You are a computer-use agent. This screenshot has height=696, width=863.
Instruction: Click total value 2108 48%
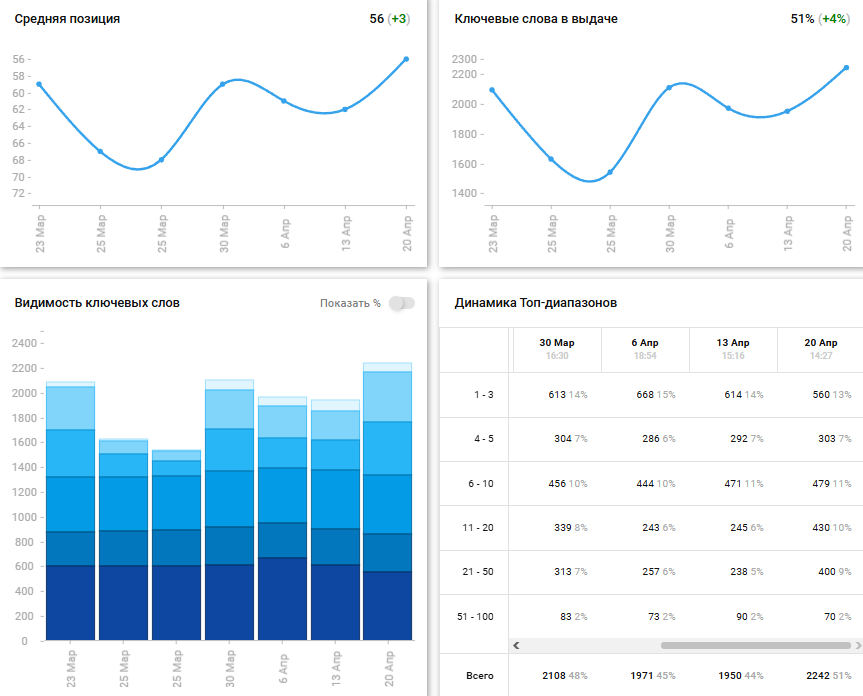click(x=565, y=676)
